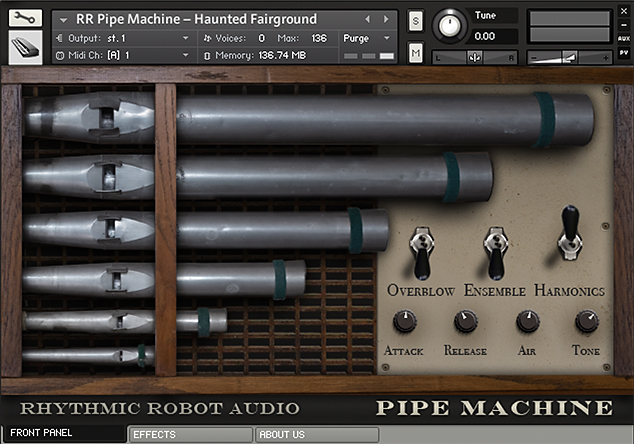Switch to the Effects tab
Viewport: 634px width, 444px height.
(190, 435)
